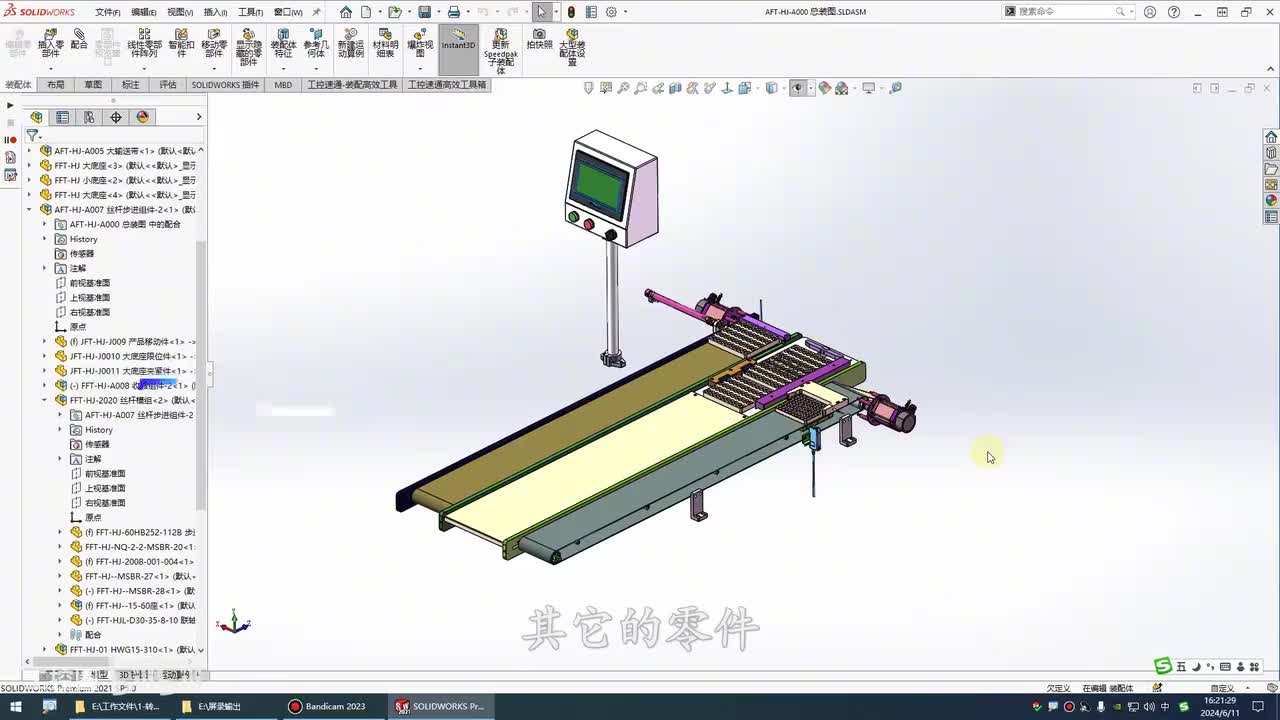This screenshot has height=720, width=1280.
Task: Click the Save floppy disk icon
Action: coord(425,12)
